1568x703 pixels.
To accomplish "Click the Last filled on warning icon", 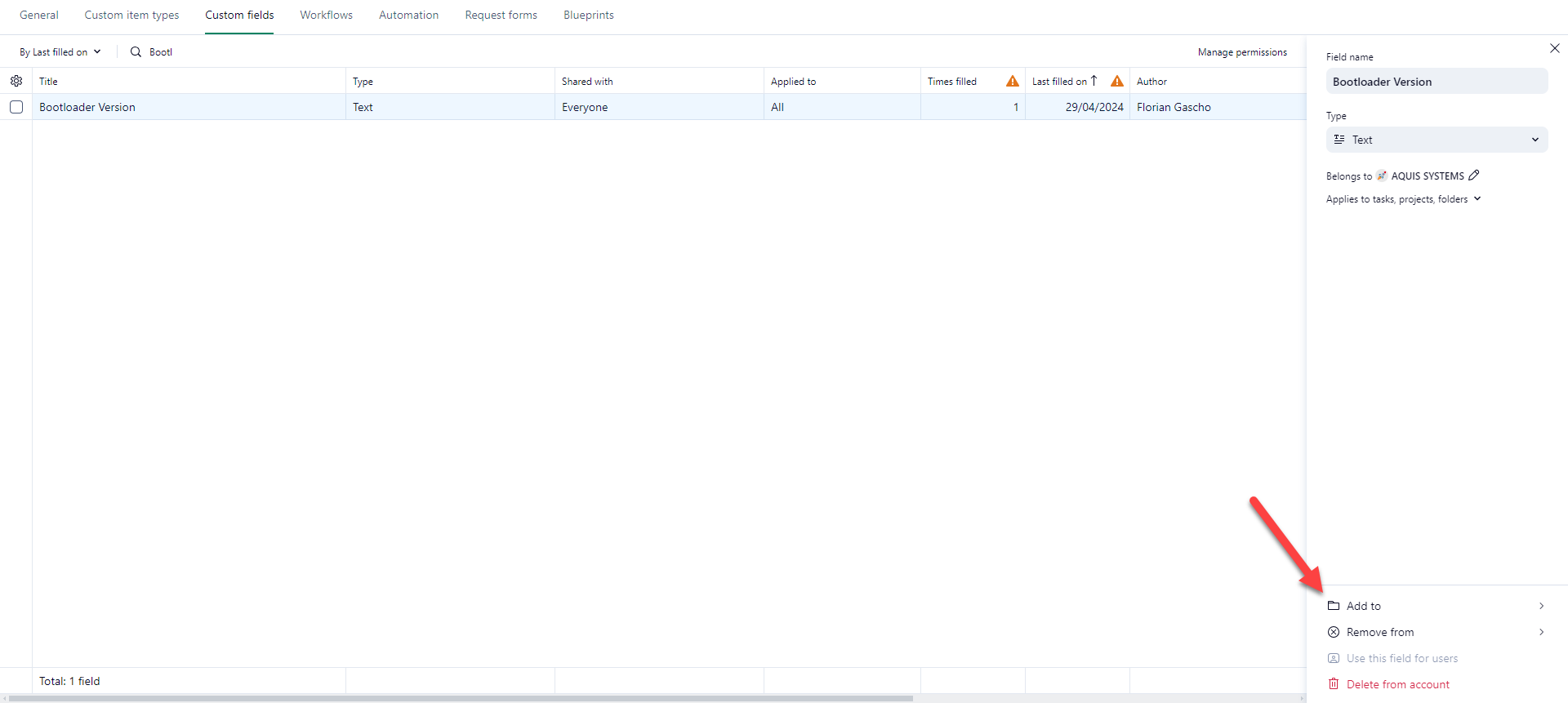I will [x=1117, y=81].
